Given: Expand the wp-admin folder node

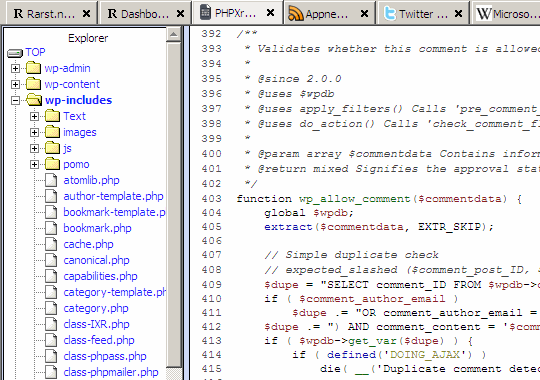Looking at the screenshot, I should point(15,69).
